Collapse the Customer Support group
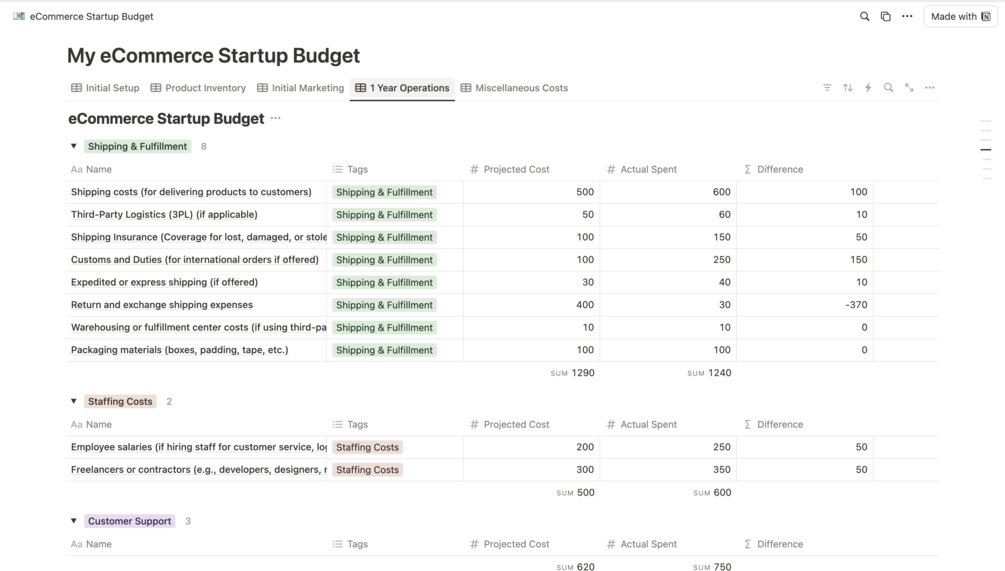The width and height of the screenshot is (1005, 571). [x=74, y=521]
